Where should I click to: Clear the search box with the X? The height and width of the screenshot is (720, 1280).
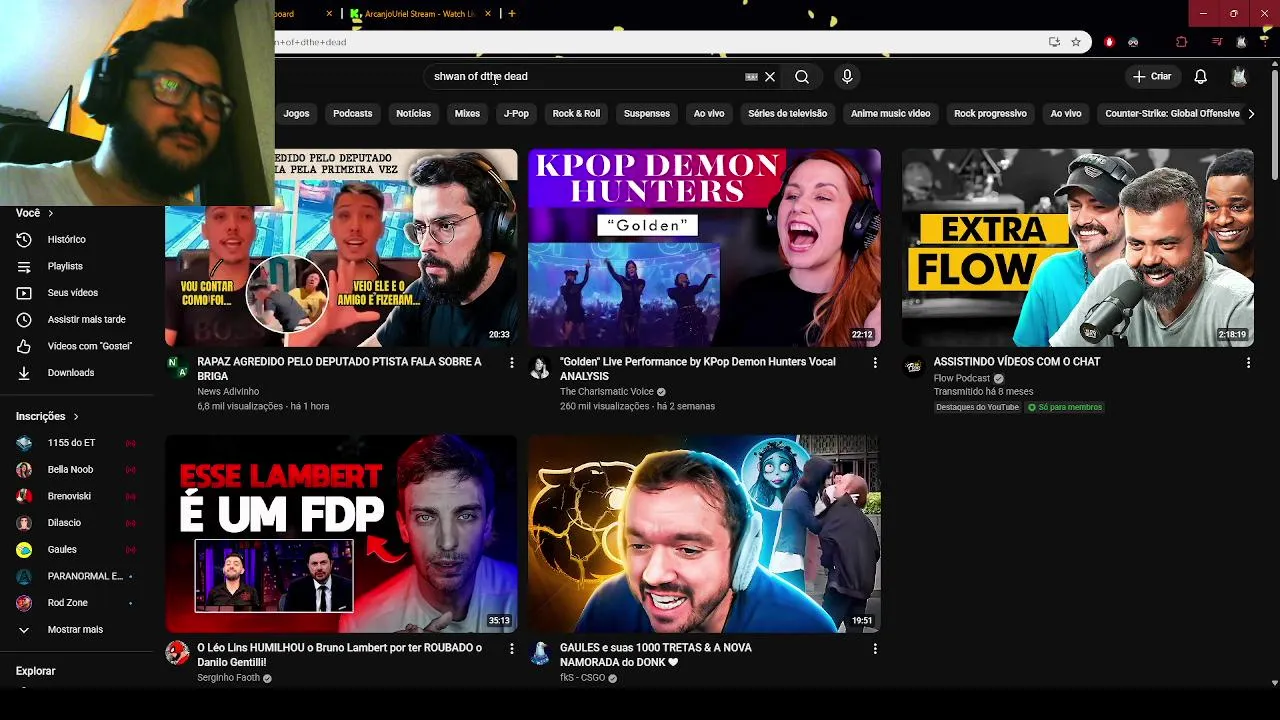tap(770, 77)
